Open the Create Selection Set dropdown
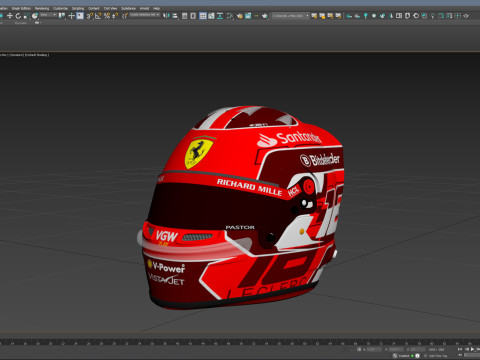Screen dimensions: 480x360 (x=144, y=15)
